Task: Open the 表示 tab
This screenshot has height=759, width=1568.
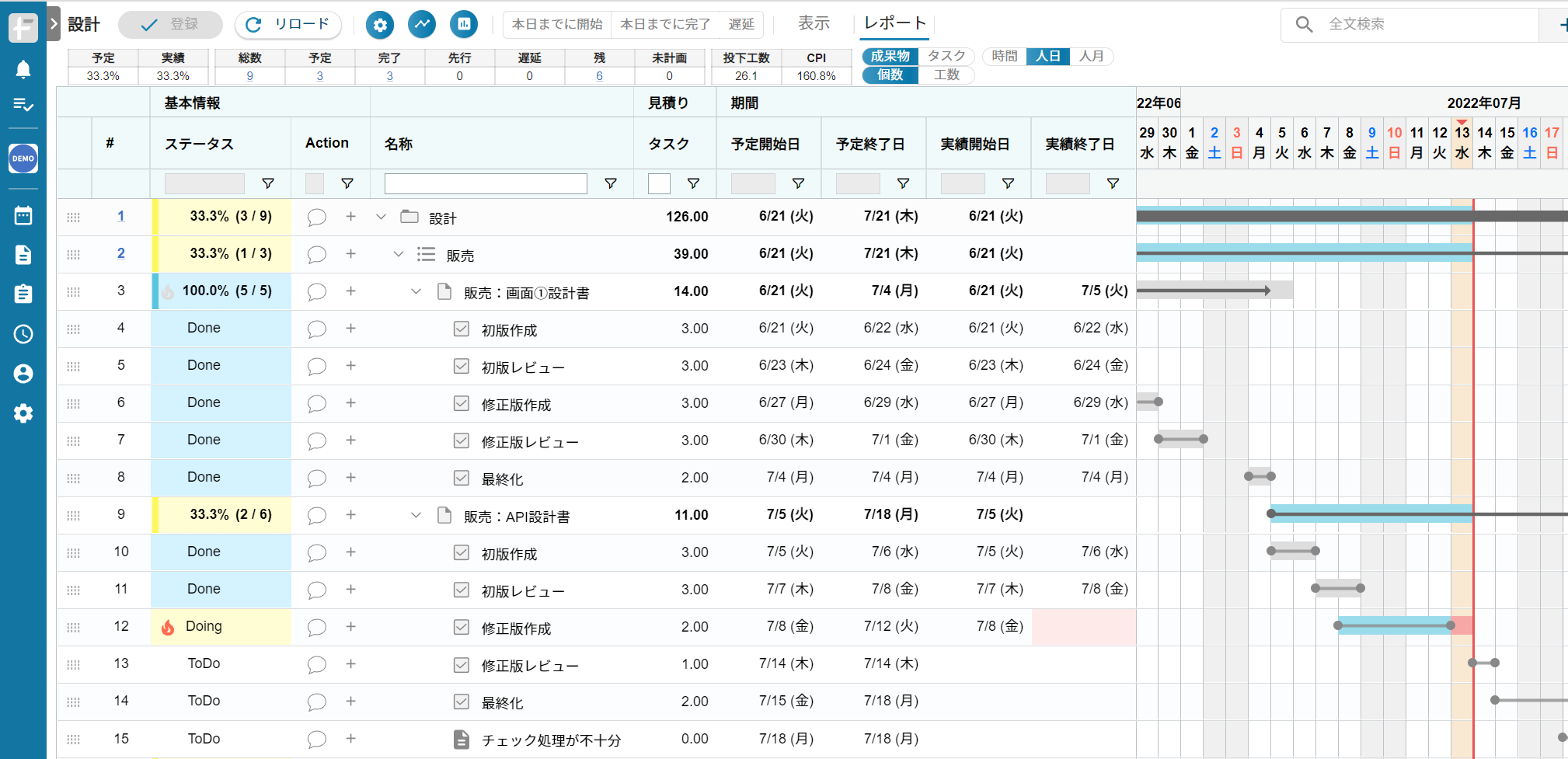Action: pos(813,24)
